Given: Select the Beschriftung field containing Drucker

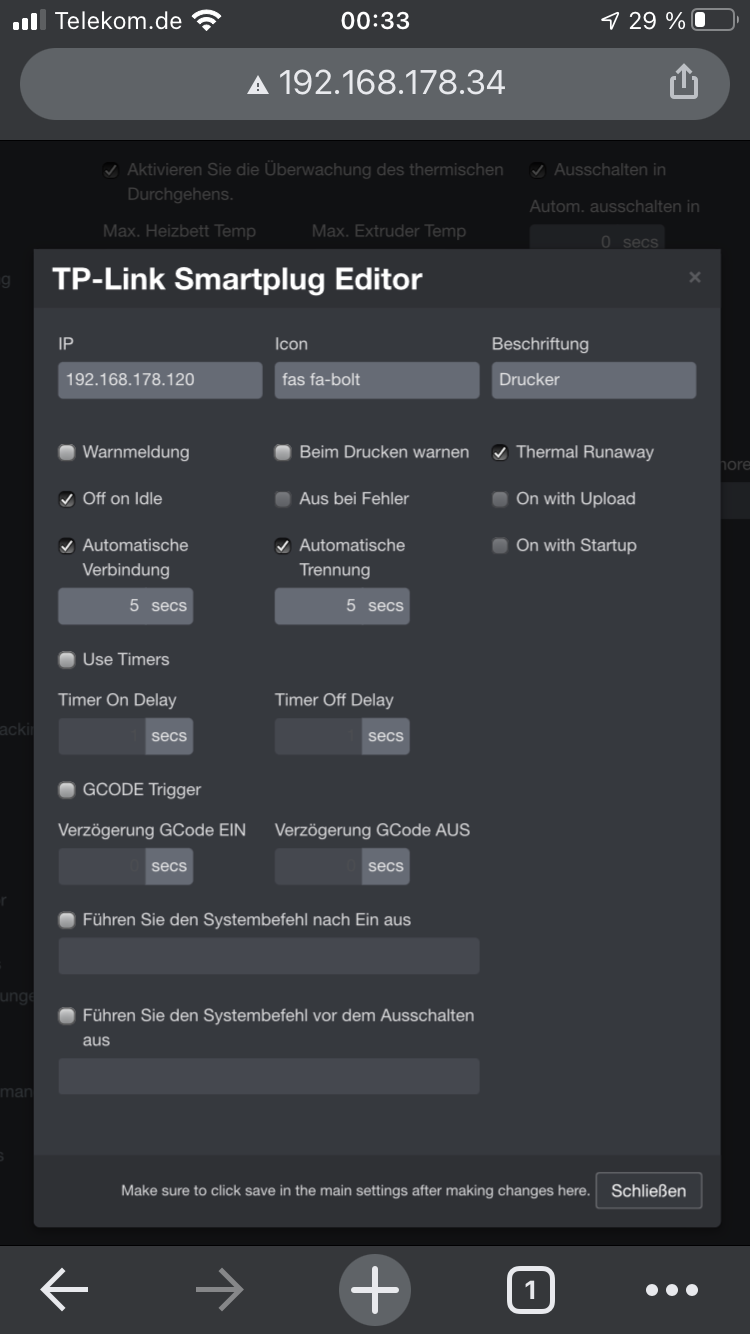Looking at the screenshot, I should click(594, 380).
